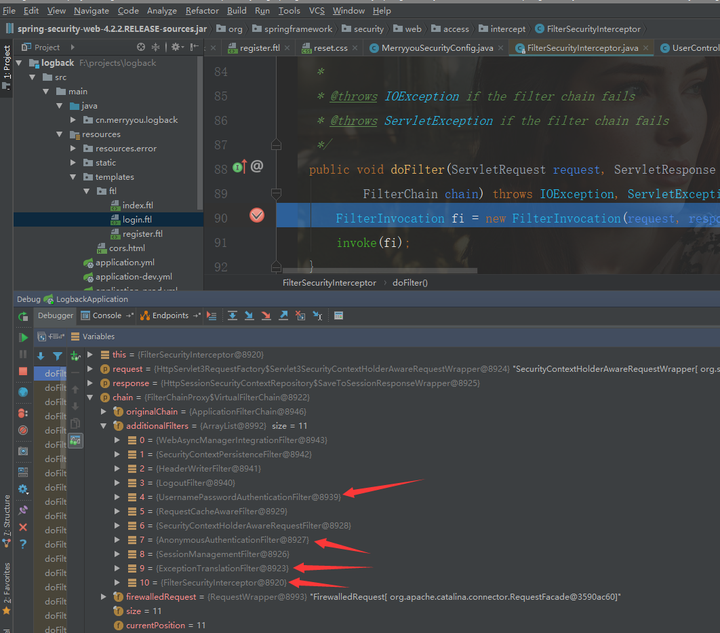The width and height of the screenshot is (720, 633).
Task: Open the Refactor menu
Action: tap(201, 11)
